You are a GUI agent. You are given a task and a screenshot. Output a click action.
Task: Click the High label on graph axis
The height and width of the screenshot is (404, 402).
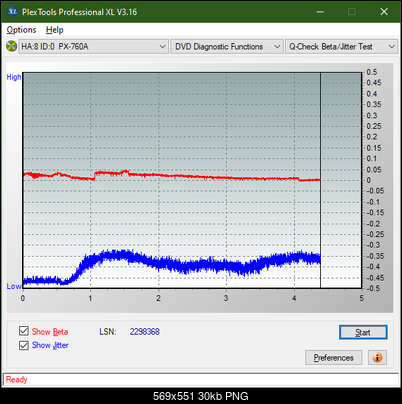click(14, 77)
